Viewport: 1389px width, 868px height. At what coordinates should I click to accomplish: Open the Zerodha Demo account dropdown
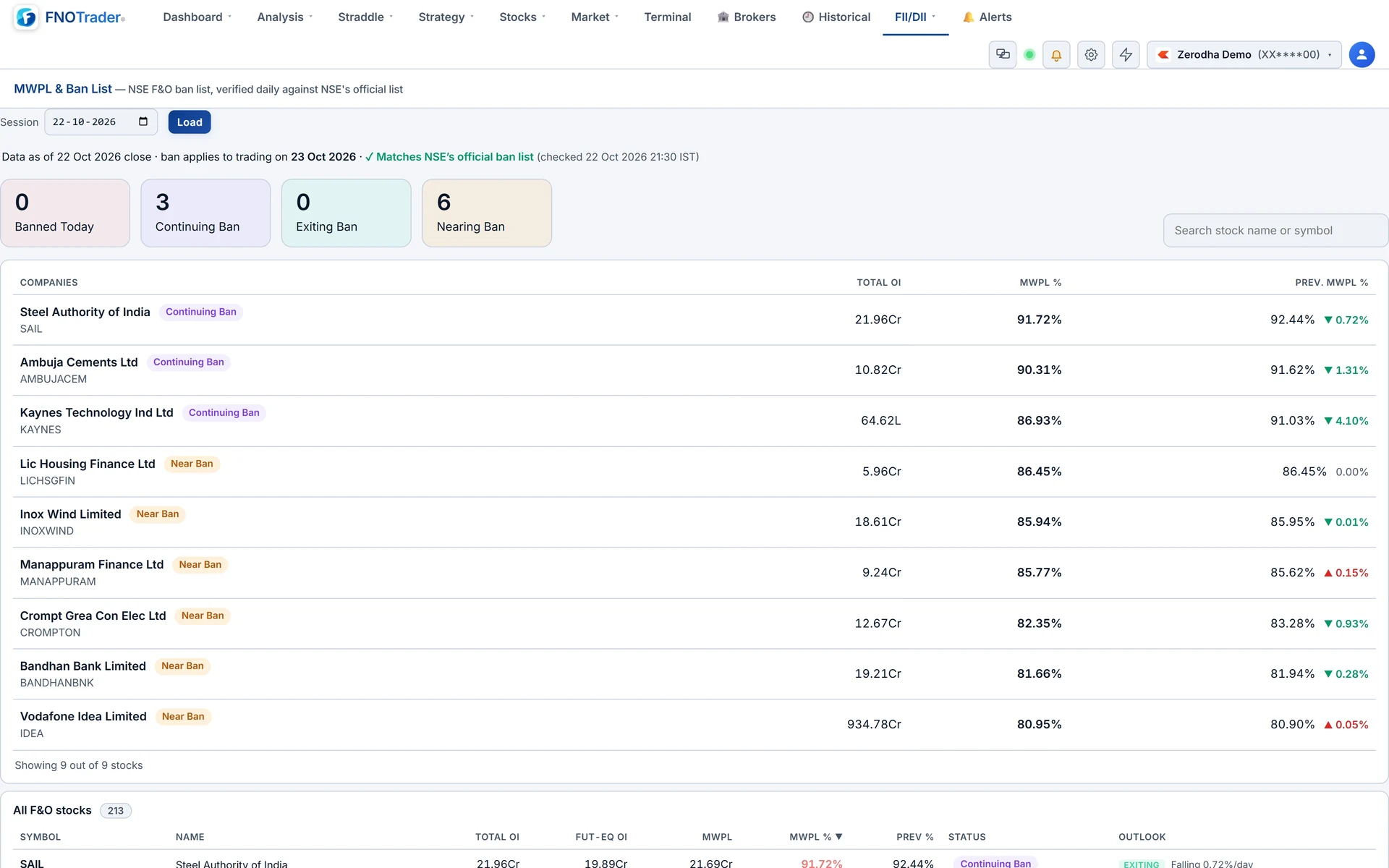click(x=1244, y=54)
